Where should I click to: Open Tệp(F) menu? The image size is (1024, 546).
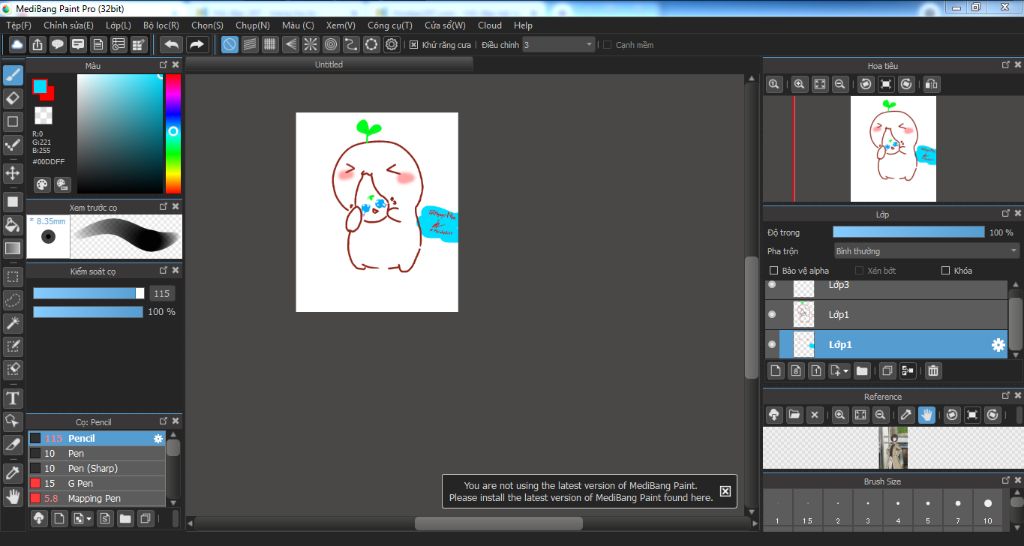coord(18,25)
